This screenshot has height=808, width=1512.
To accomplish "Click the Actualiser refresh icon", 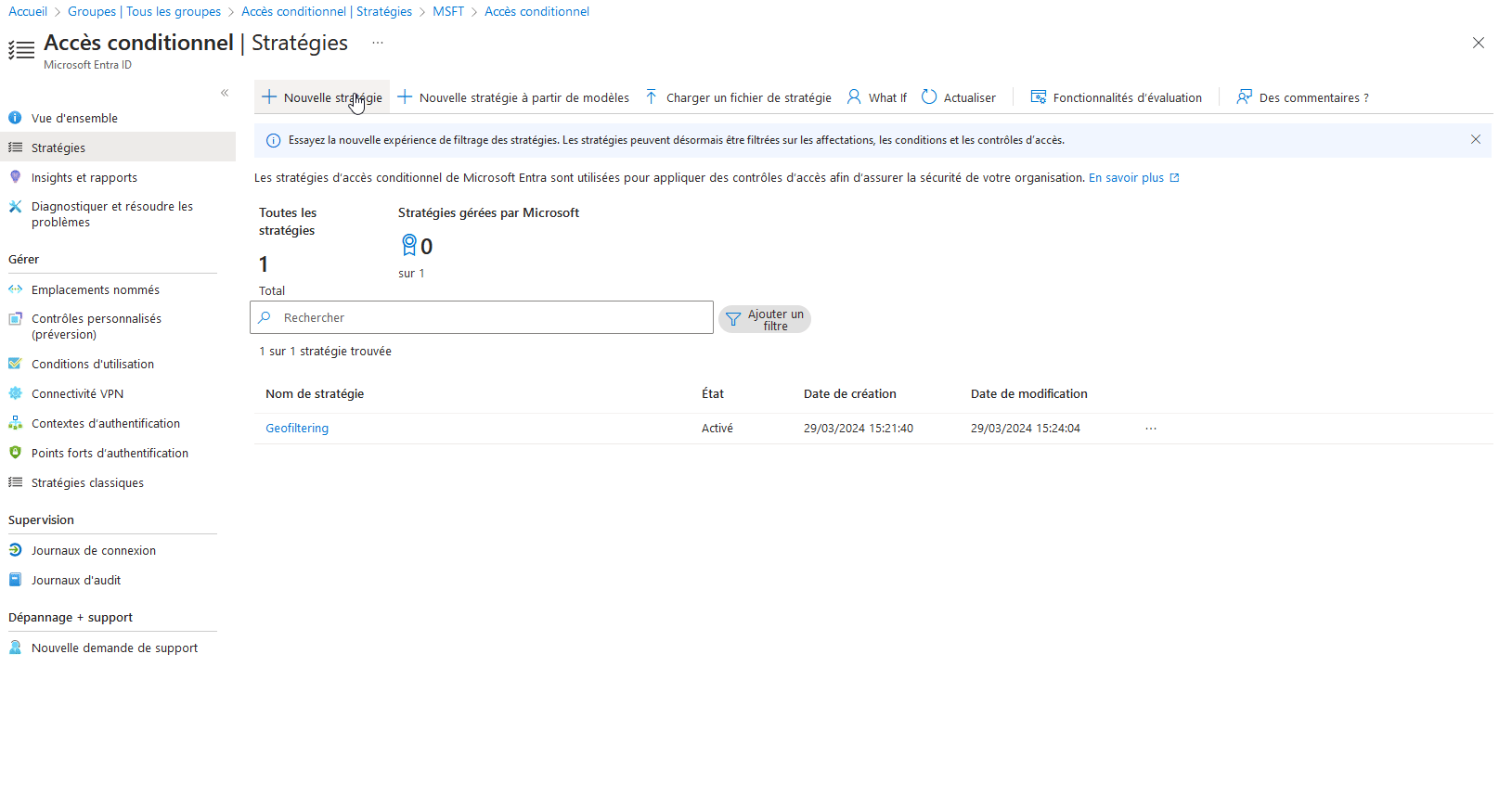I will pyautogui.click(x=929, y=97).
